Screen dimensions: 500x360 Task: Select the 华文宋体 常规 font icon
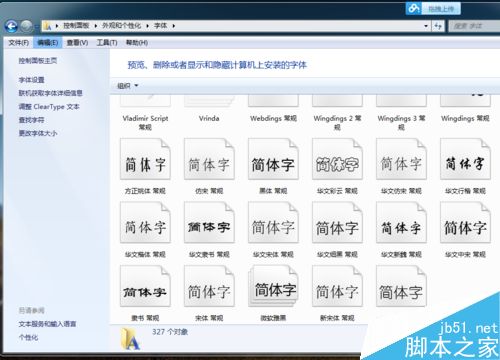tap(273, 223)
